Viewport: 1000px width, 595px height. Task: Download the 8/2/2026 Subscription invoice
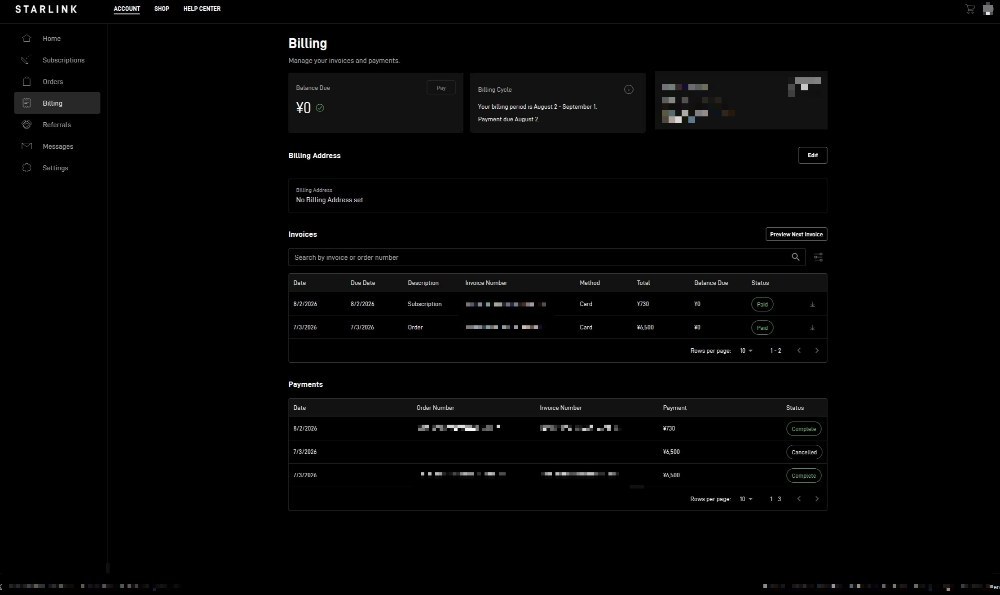click(x=812, y=304)
